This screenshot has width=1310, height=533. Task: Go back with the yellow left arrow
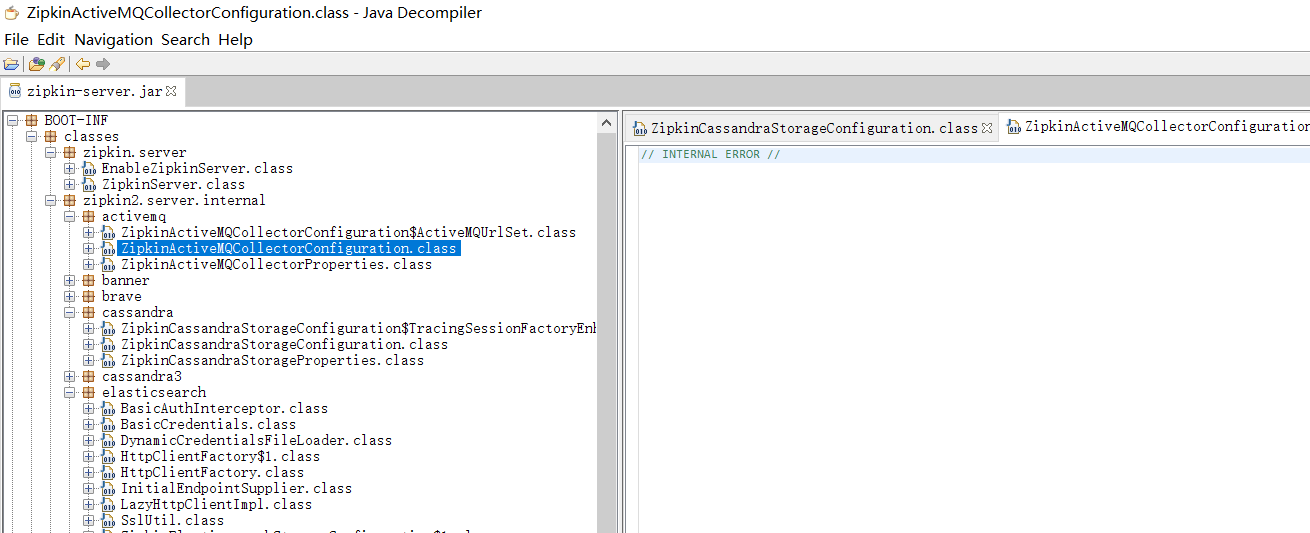[83, 64]
